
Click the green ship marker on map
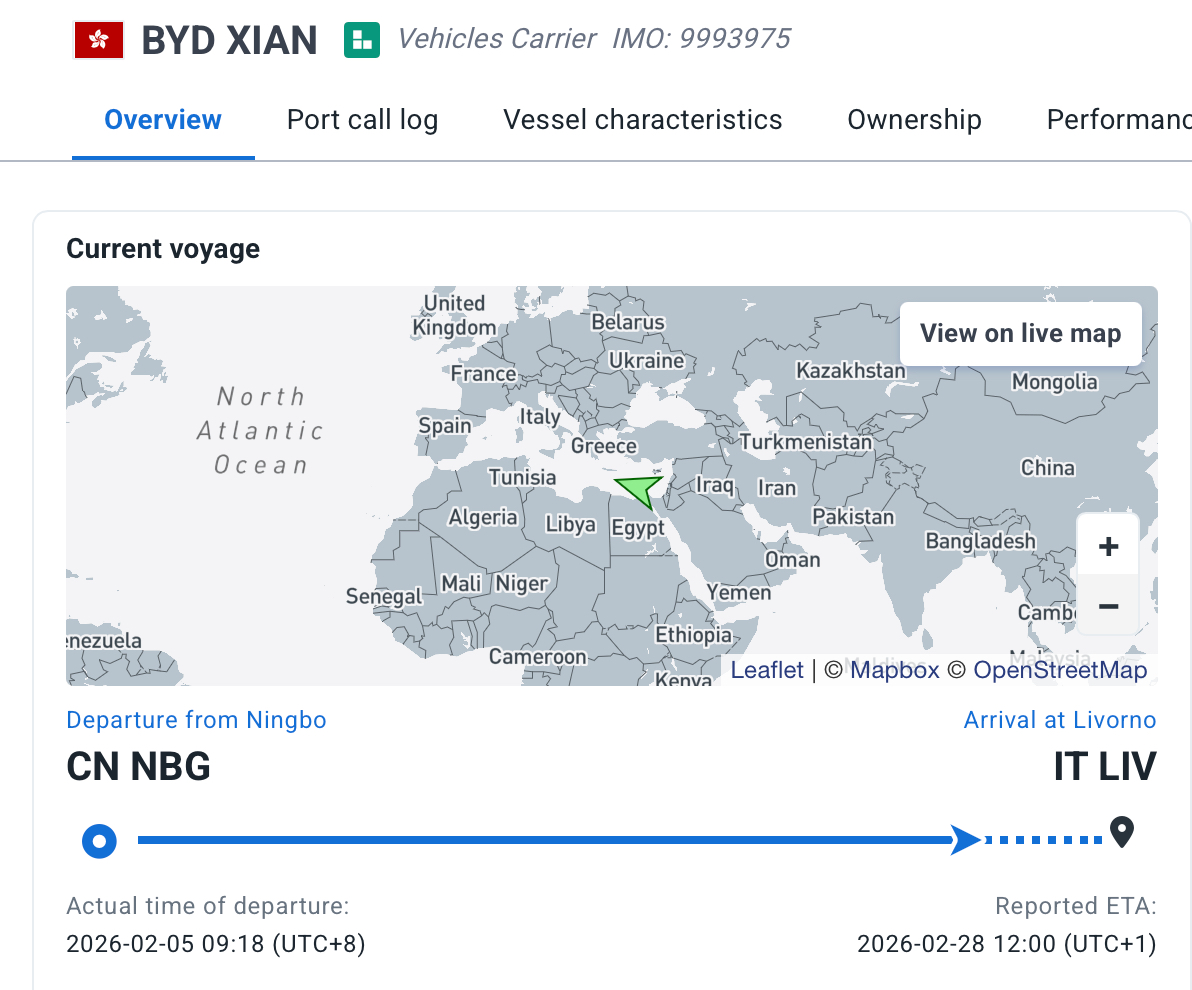[640, 491]
